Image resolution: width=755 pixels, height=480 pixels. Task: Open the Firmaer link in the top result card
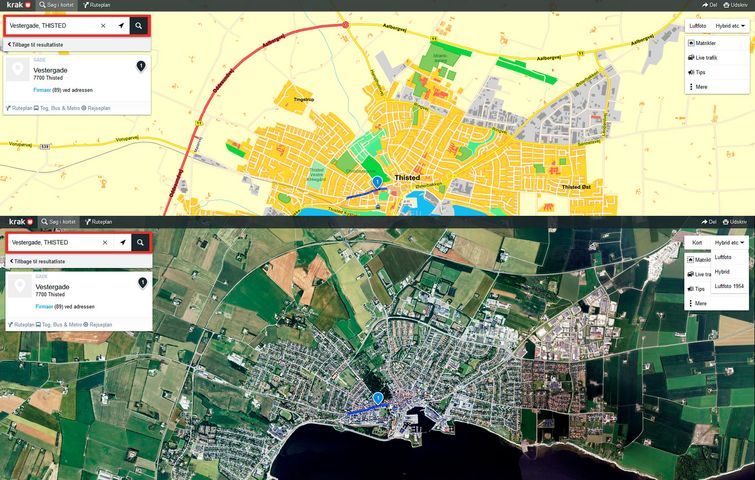click(50, 90)
